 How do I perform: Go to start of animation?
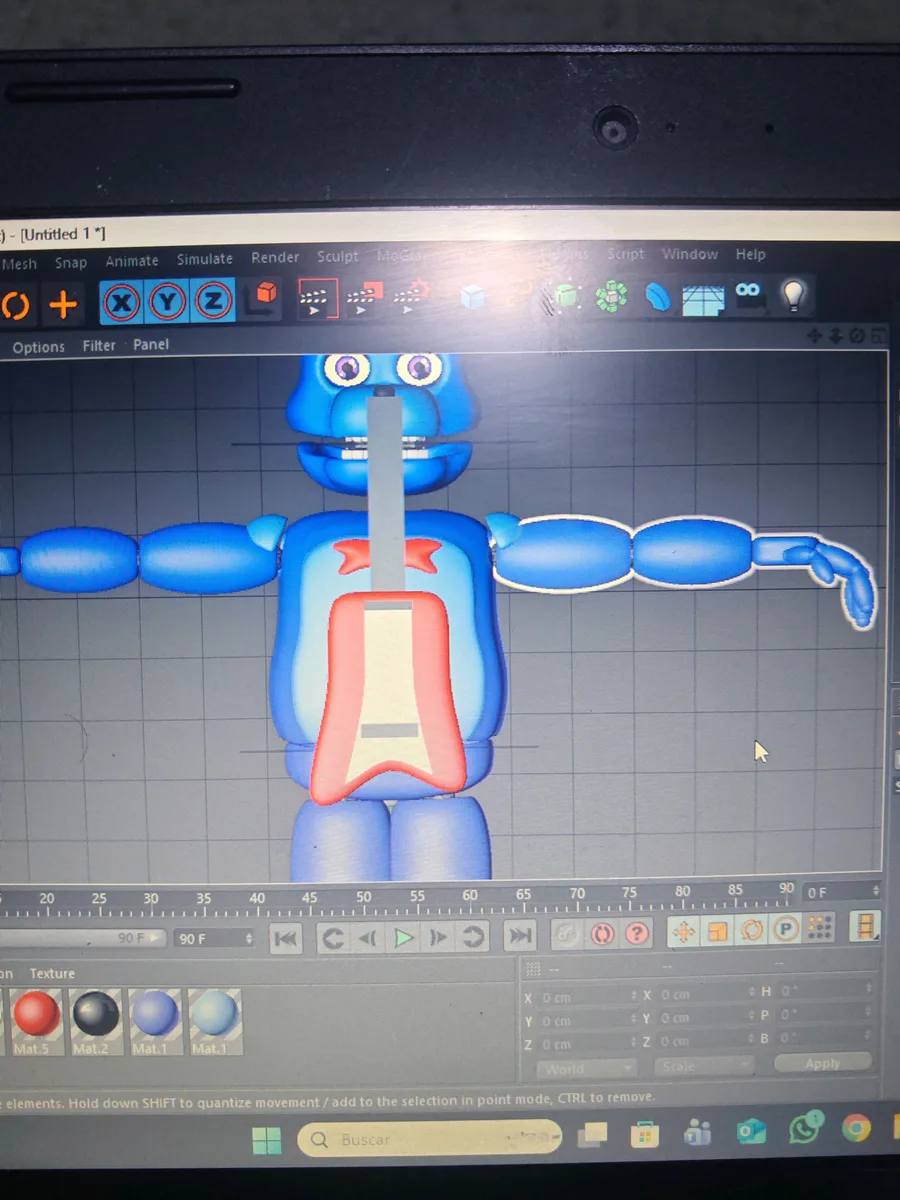286,938
